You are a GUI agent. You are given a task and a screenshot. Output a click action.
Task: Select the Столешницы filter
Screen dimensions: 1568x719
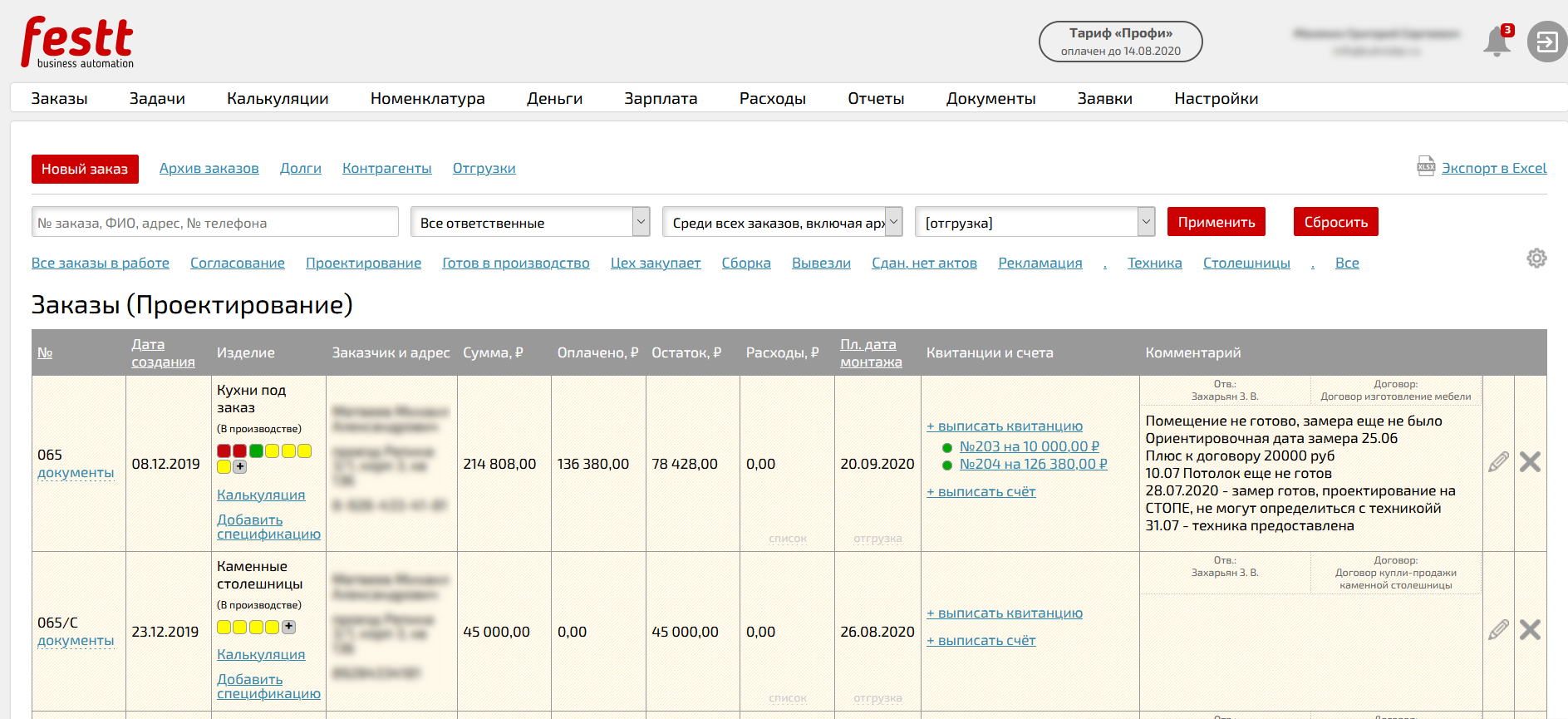point(1246,263)
